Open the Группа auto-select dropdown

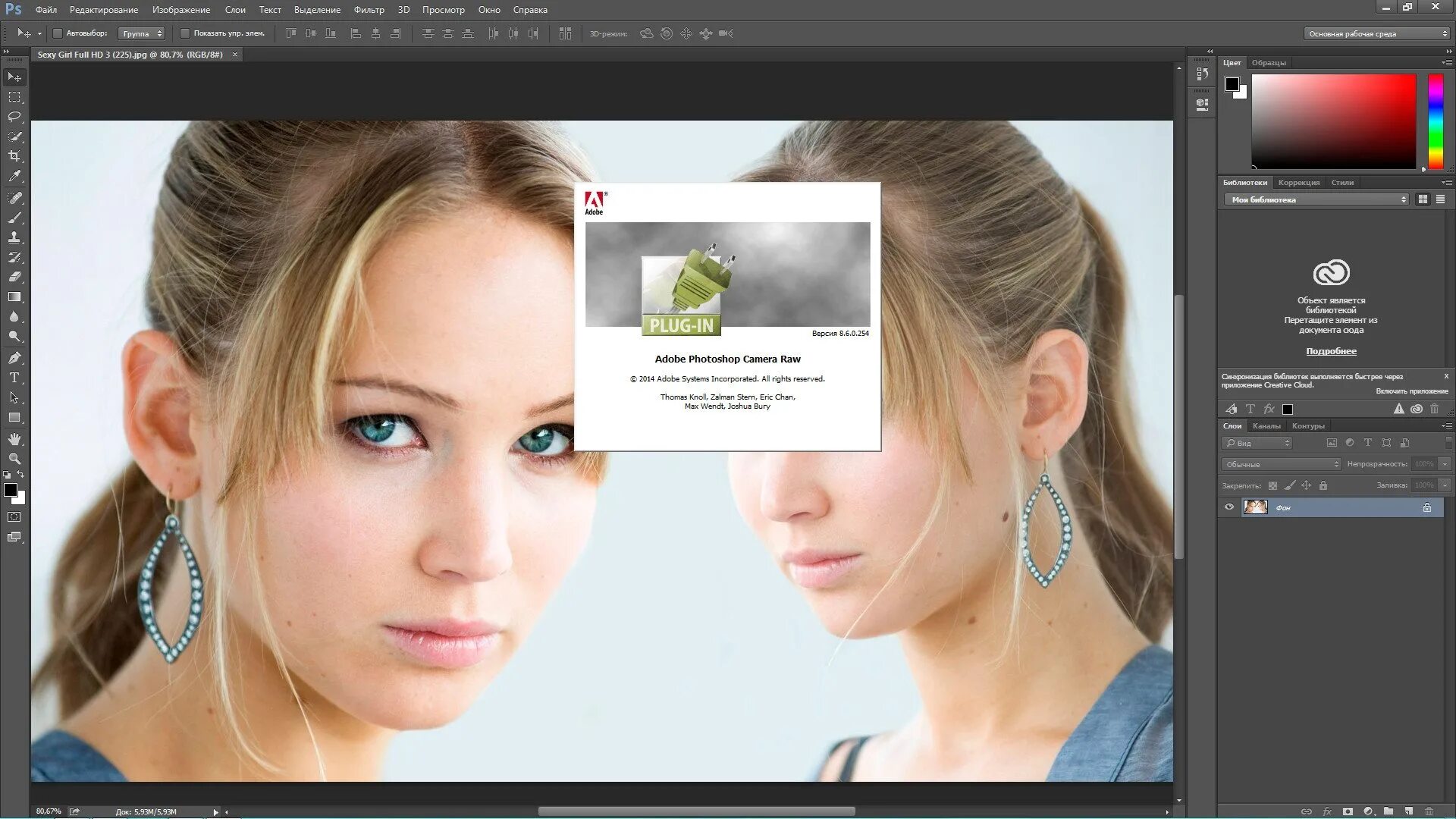(142, 33)
